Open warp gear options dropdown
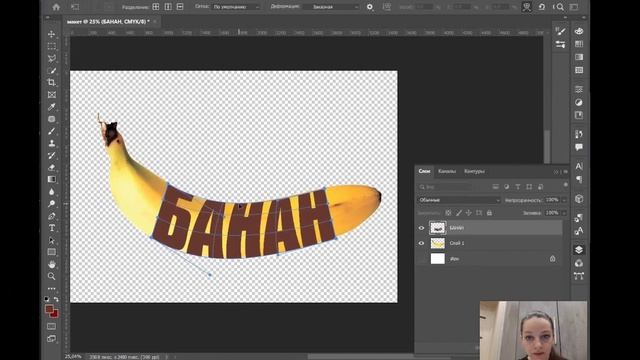640x360 pixels. pos(370,7)
